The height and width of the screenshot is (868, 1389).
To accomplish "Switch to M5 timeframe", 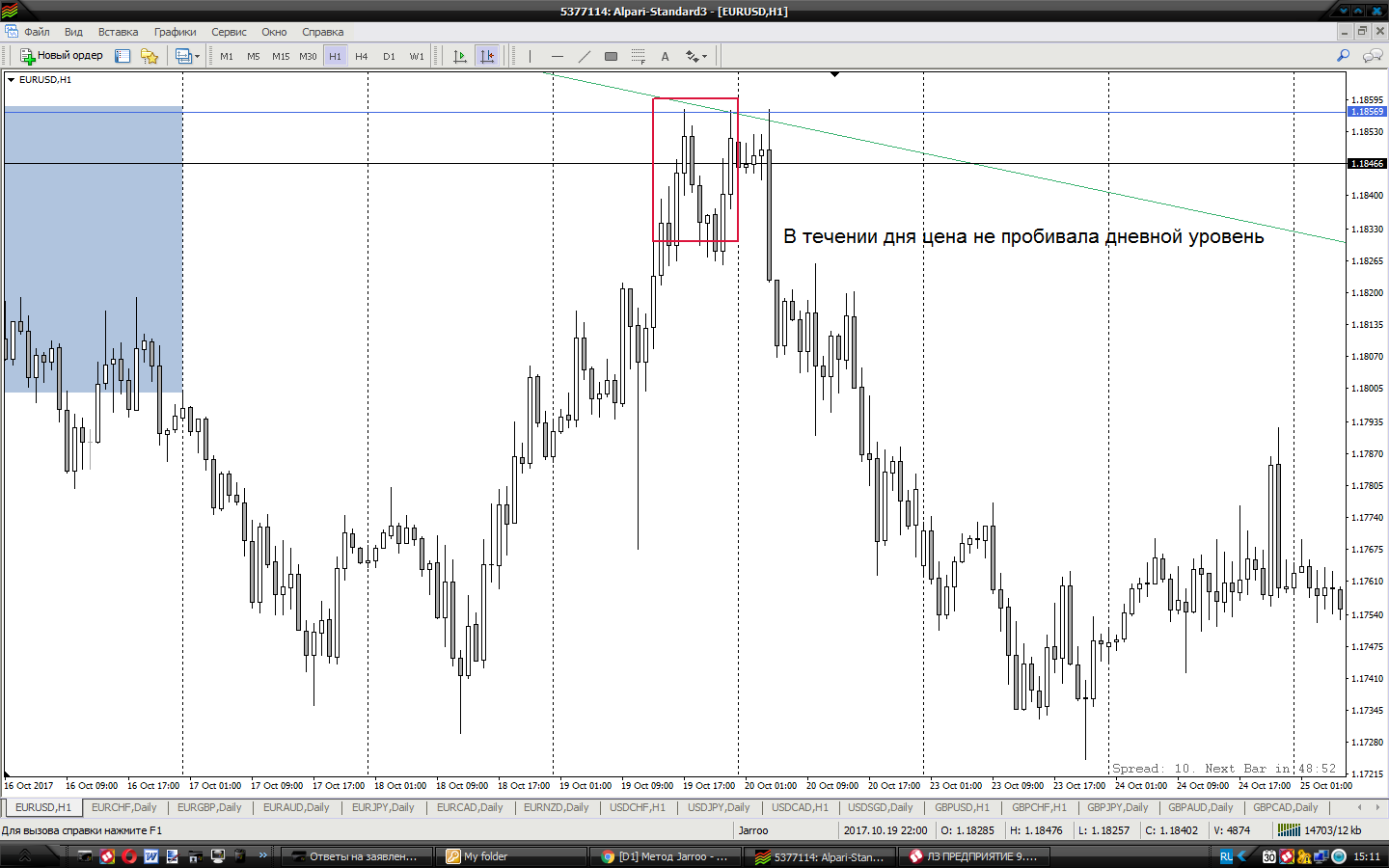I will pyautogui.click(x=254, y=56).
